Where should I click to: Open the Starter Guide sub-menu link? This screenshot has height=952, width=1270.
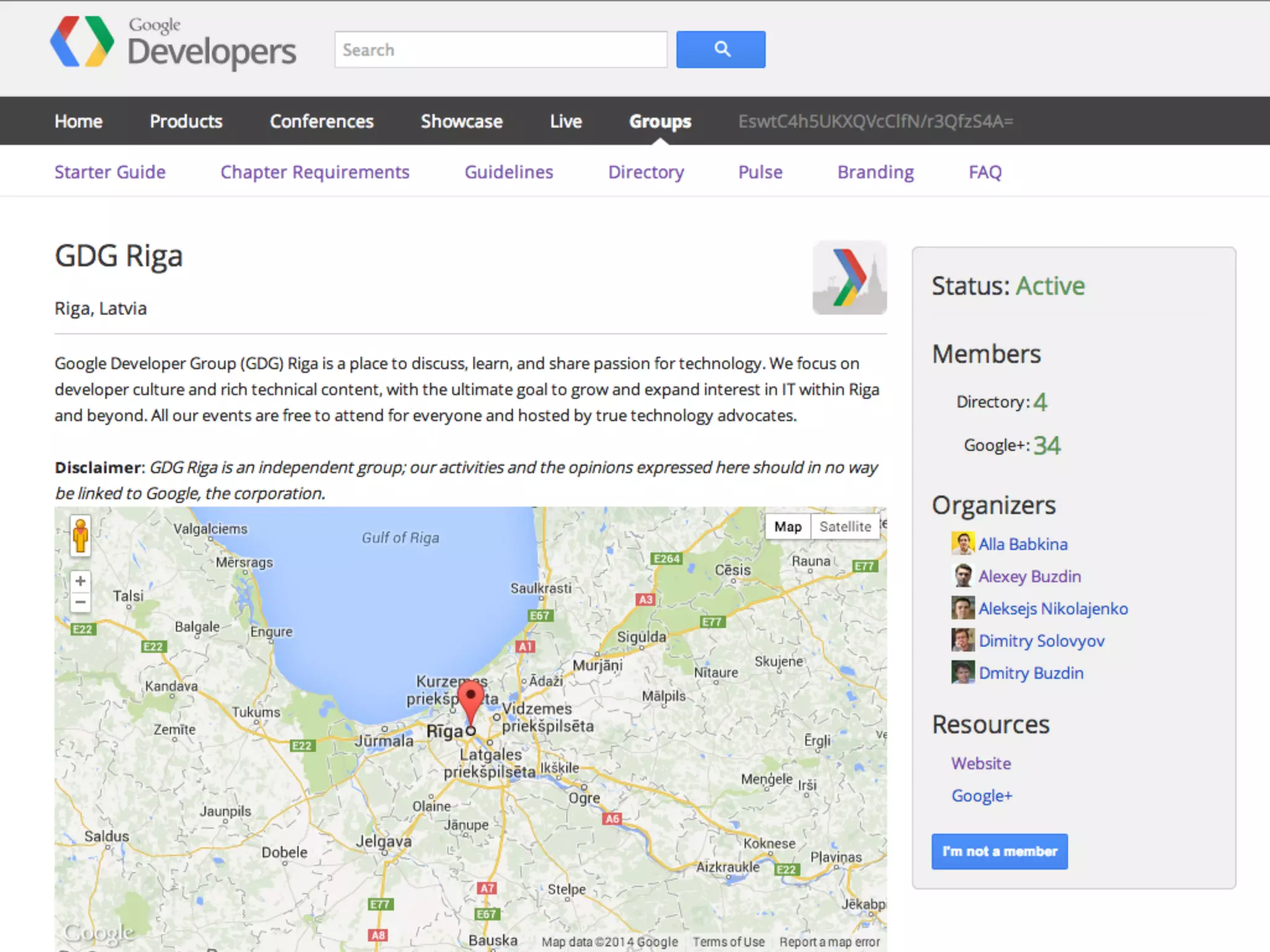pos(110,172)
